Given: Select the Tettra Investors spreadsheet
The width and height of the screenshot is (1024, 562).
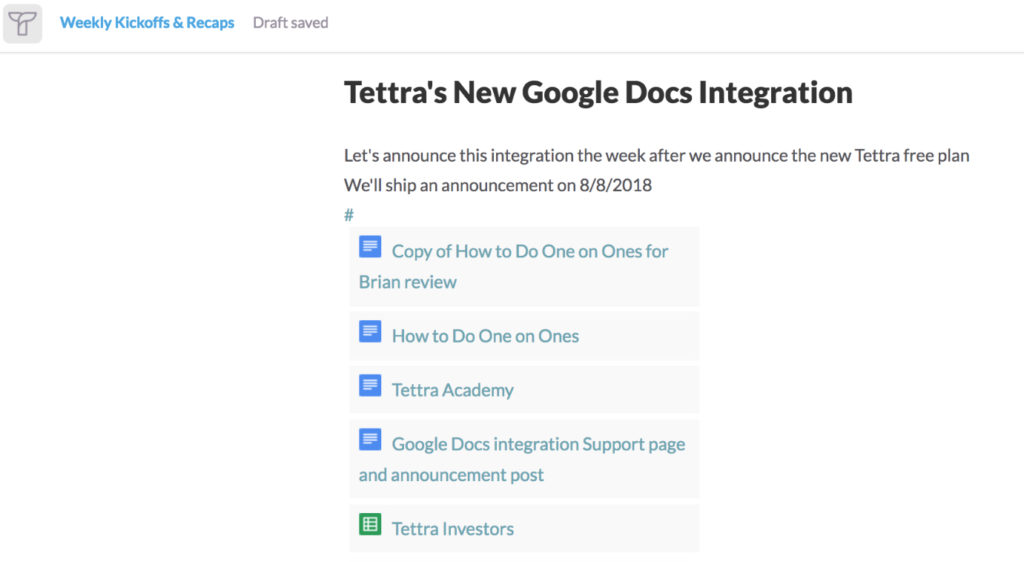Looking at the screenshot, I should pyautogui.click(x=524, y=528).
